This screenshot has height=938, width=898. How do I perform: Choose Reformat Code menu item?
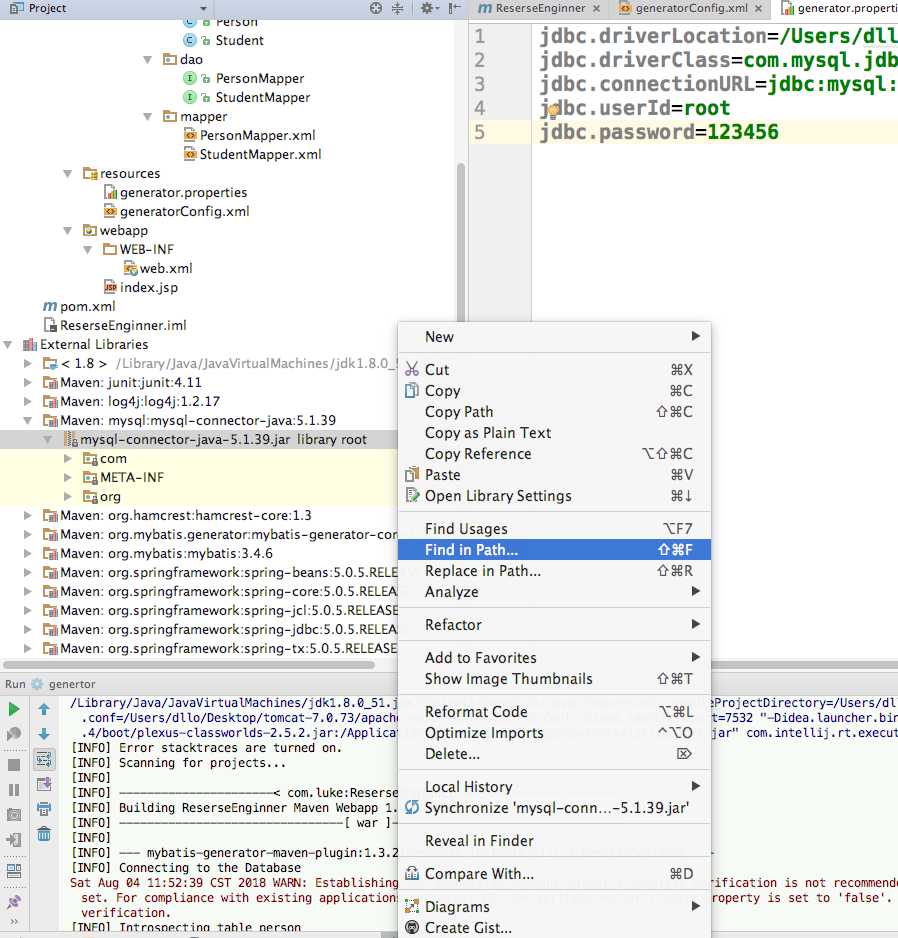[x=554, y=712]
